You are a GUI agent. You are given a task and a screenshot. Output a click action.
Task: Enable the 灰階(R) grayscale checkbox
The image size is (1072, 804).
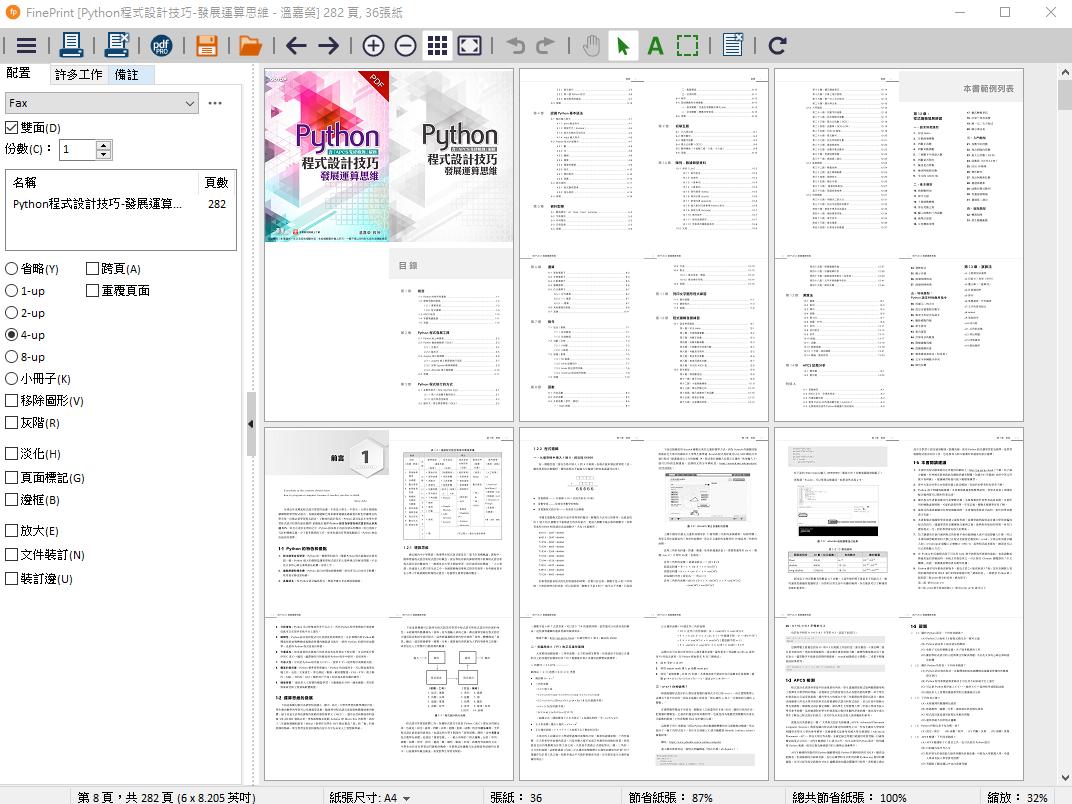[12, 422]
